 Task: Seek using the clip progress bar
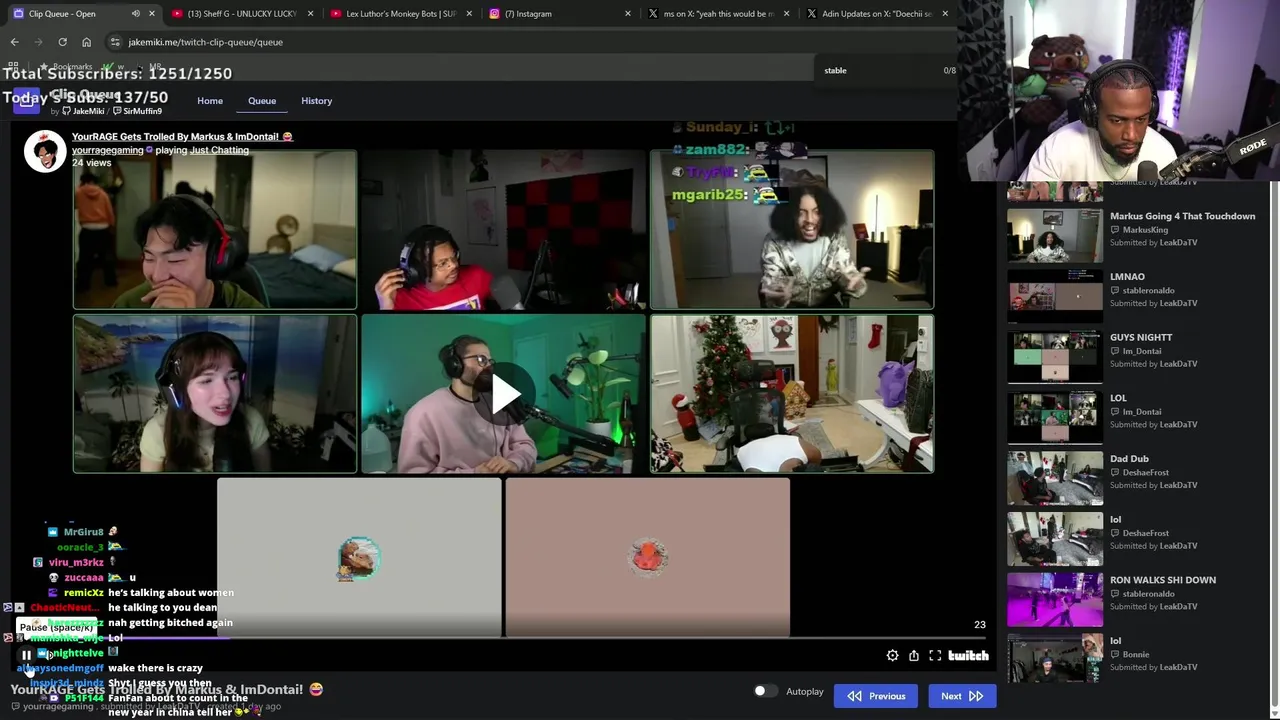[504, 638]
